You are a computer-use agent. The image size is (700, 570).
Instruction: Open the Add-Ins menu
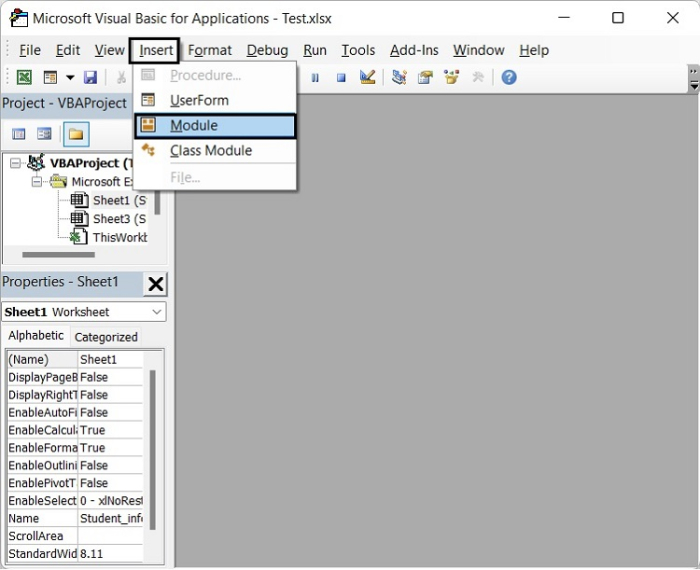(x=414, y=50)
